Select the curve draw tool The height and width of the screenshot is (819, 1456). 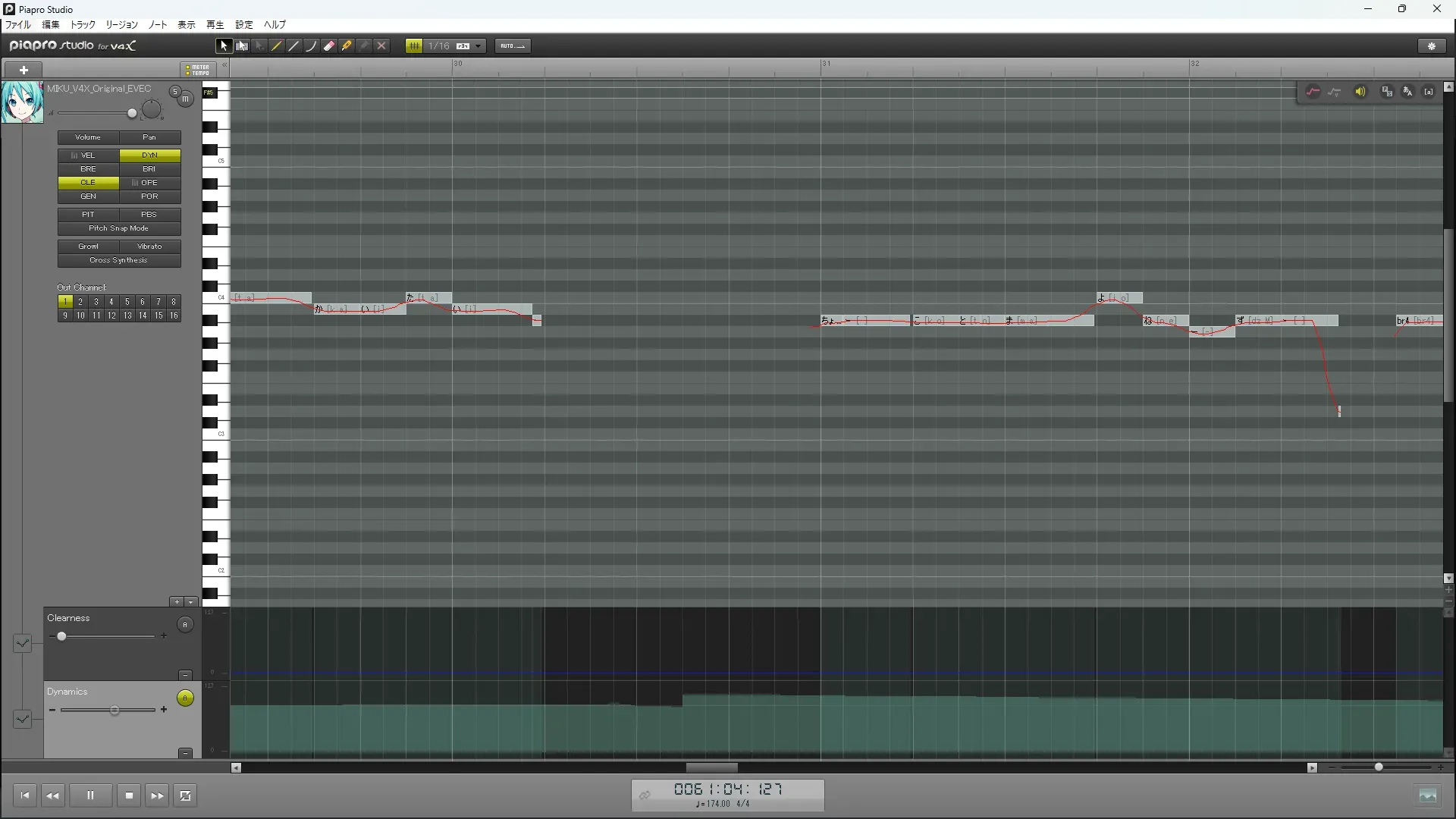point(312,46)
